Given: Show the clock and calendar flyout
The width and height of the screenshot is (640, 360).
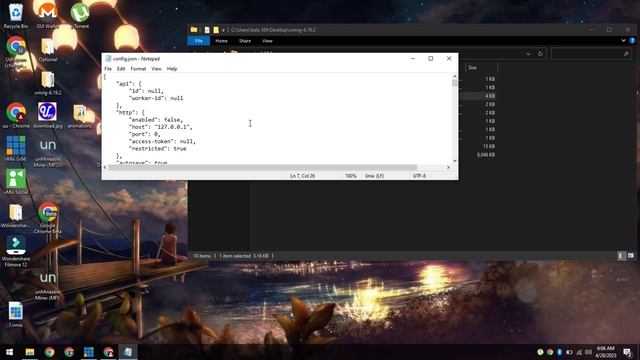Looking at the screenshot, I should click(x=606, y=352).
